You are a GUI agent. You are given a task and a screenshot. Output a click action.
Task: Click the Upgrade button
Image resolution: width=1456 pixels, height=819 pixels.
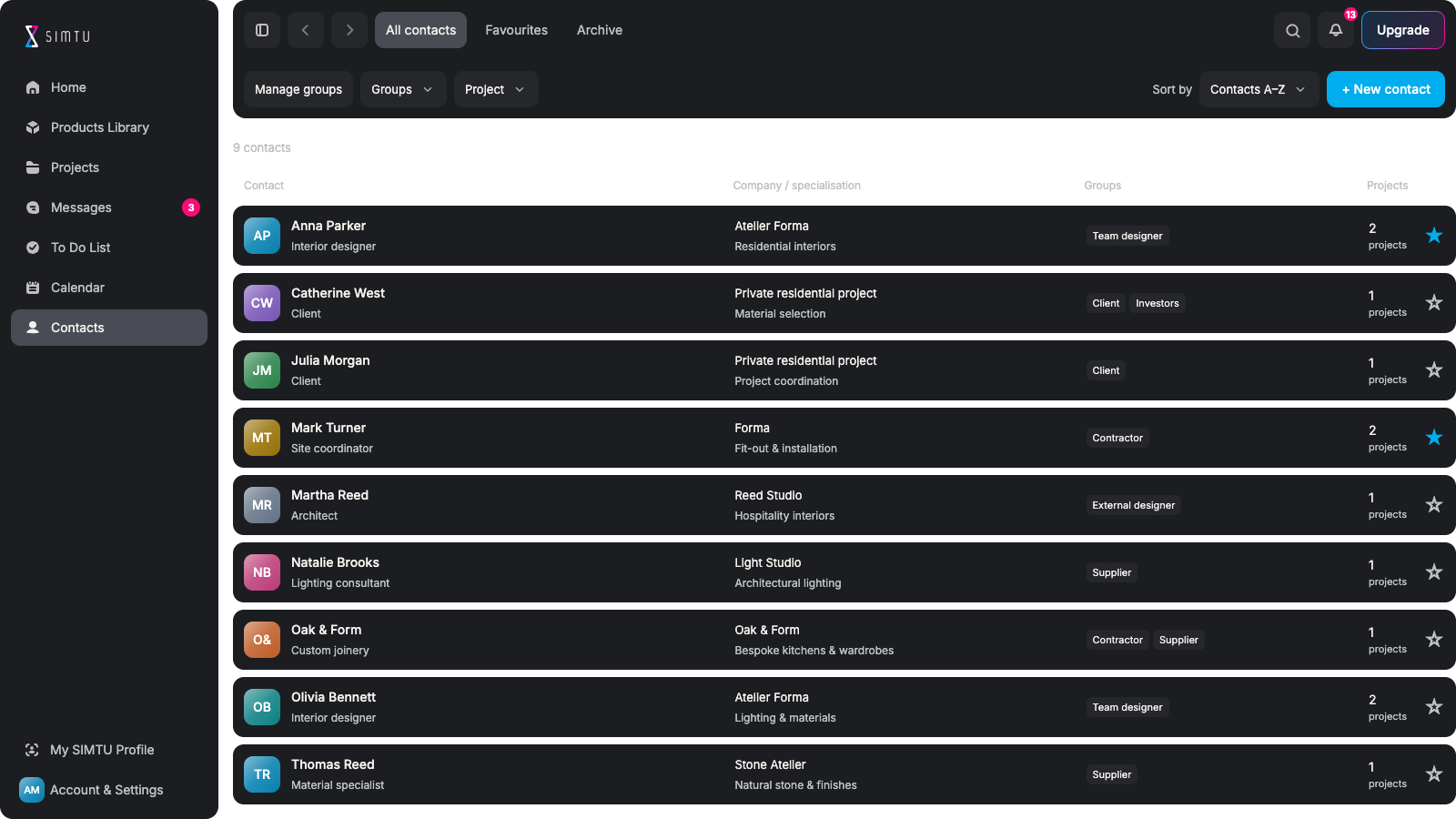click(x=1403, y=30)
